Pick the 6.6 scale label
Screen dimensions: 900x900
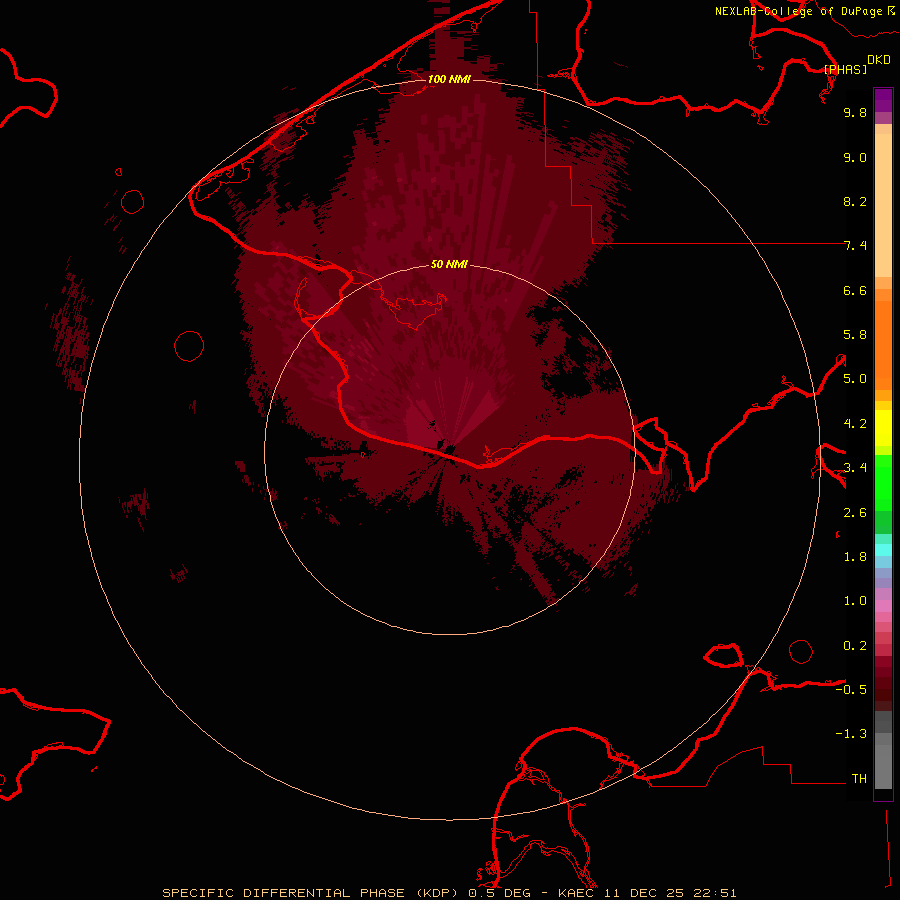[x=855, y=291]
